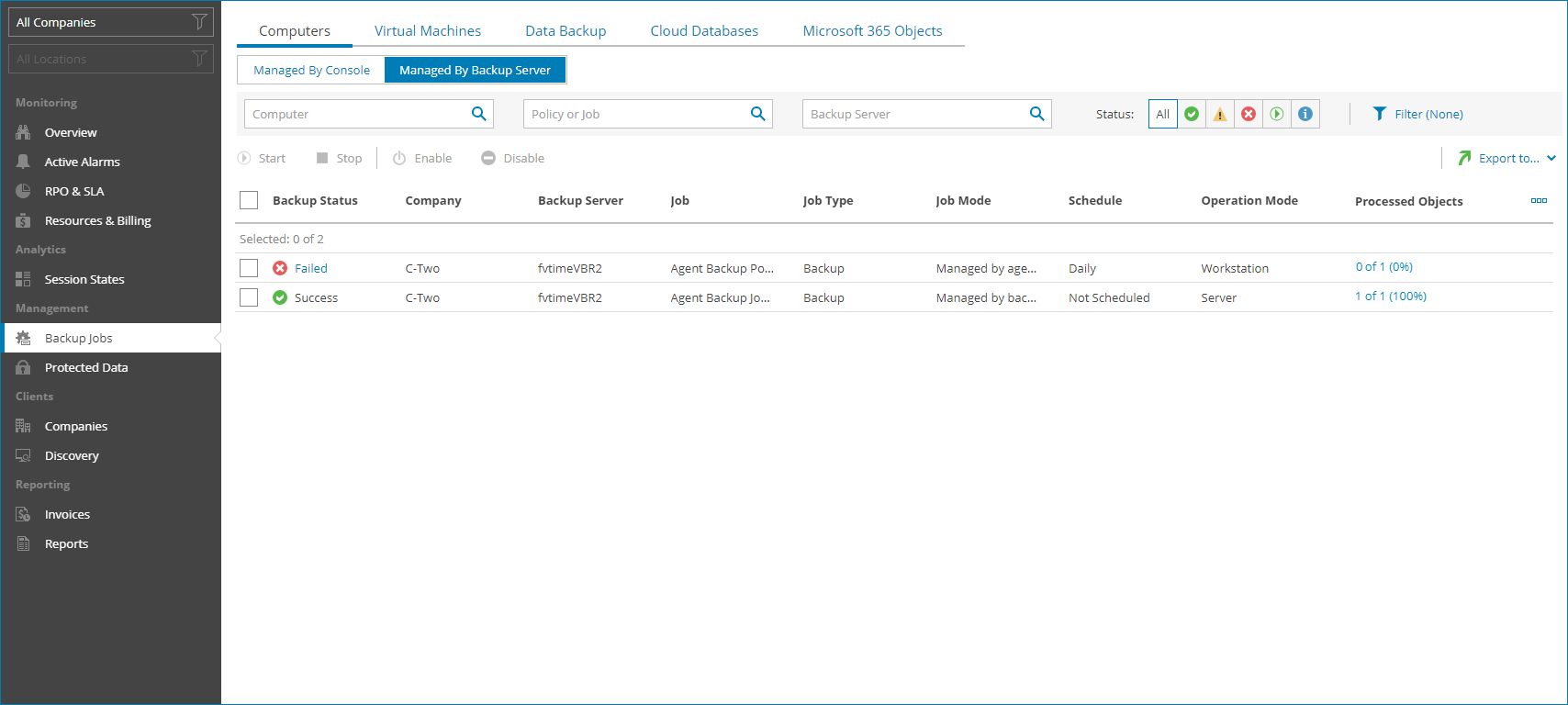This screenshot has height=705, width=1568.
Task: Click the Start job button
Action: [x=262, y=158]
